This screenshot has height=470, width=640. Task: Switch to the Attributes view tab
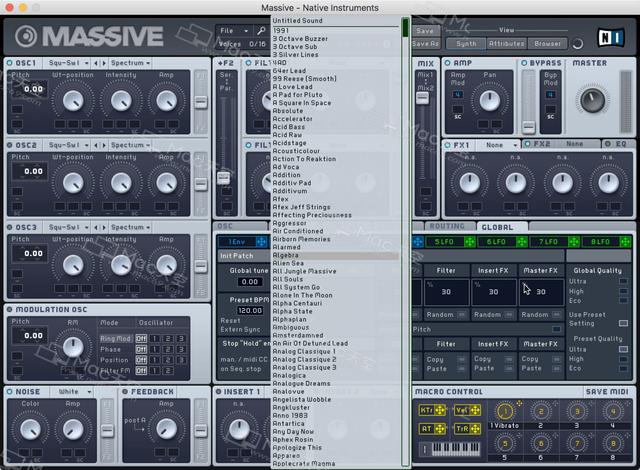[507, 44]
